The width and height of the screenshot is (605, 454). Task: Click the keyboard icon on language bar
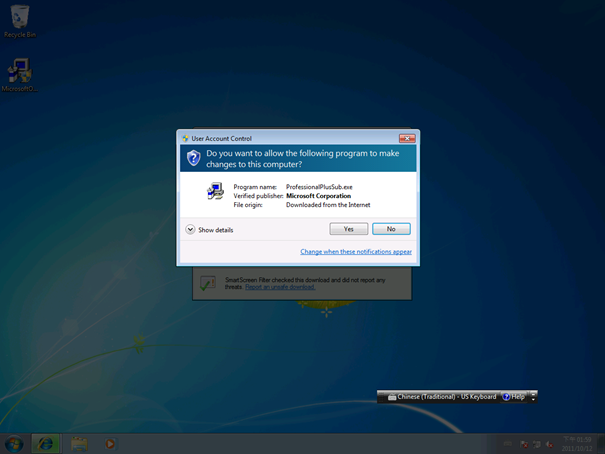[x=392, y=397]
